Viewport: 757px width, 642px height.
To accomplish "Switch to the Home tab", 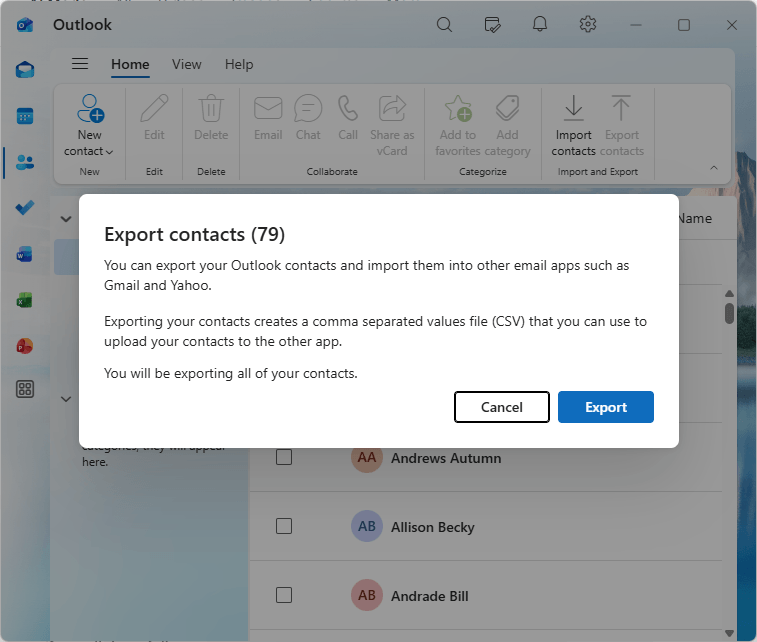I will pyautogui.click(x=130, y=65).
